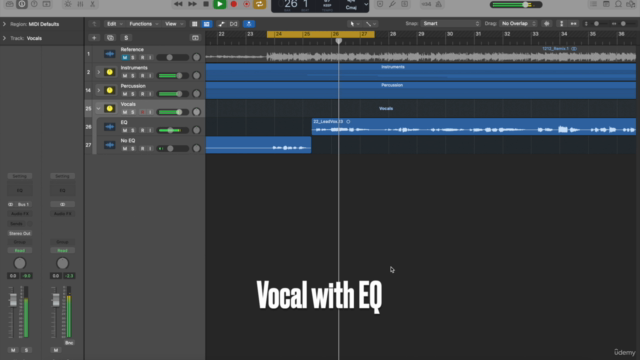The image size is (640, 360).
Task: Open the Loop Browser icon
Action: coord(618,4)
